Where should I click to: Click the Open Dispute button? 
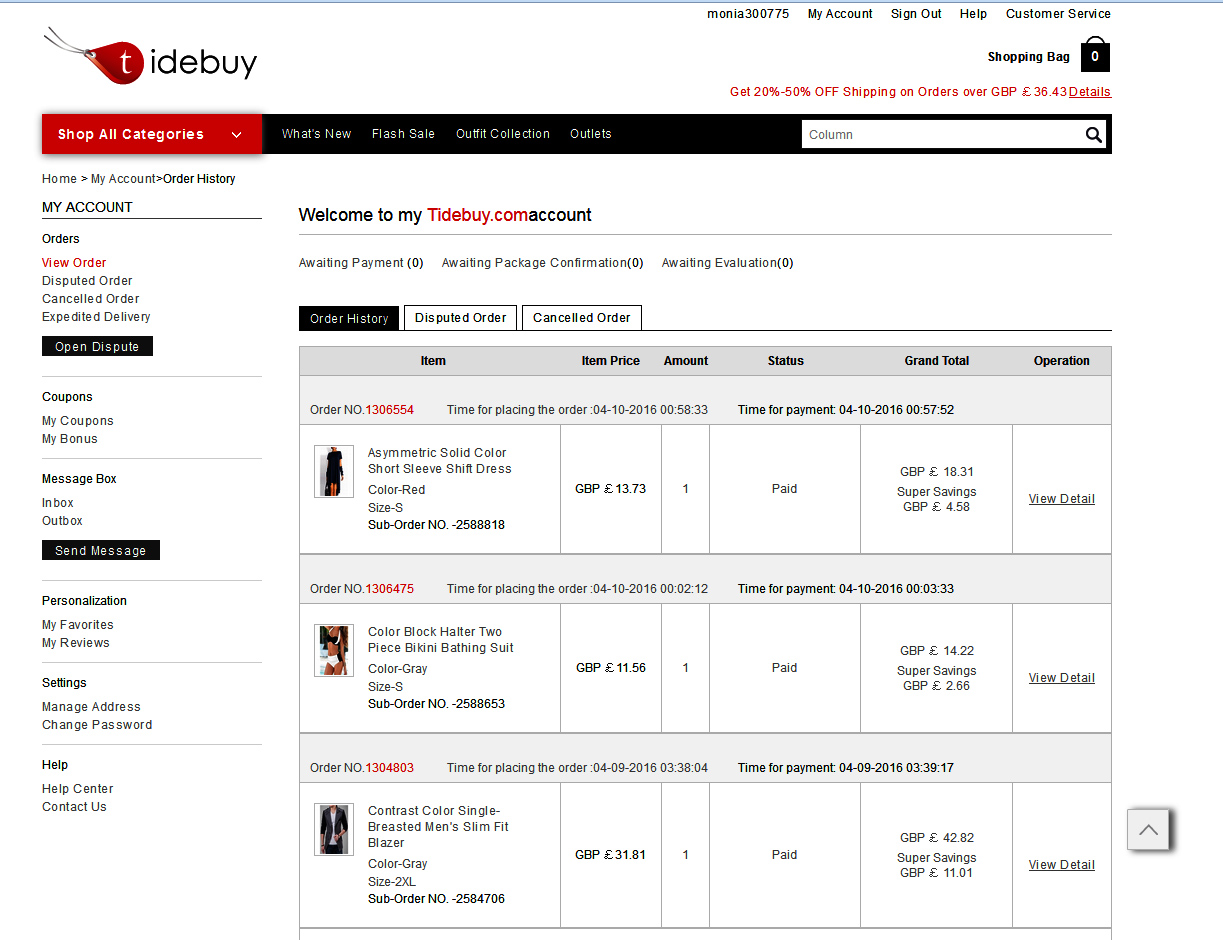pyautogui.click(x=97, y=346)
